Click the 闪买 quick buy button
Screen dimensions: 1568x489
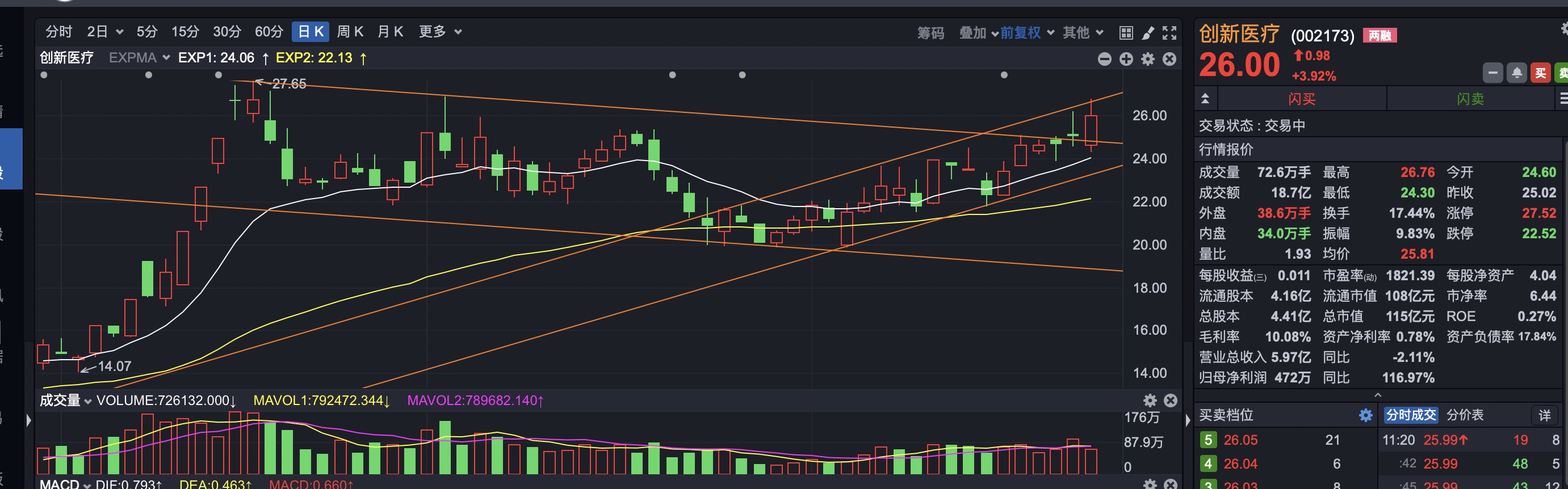click(1301, 99)
